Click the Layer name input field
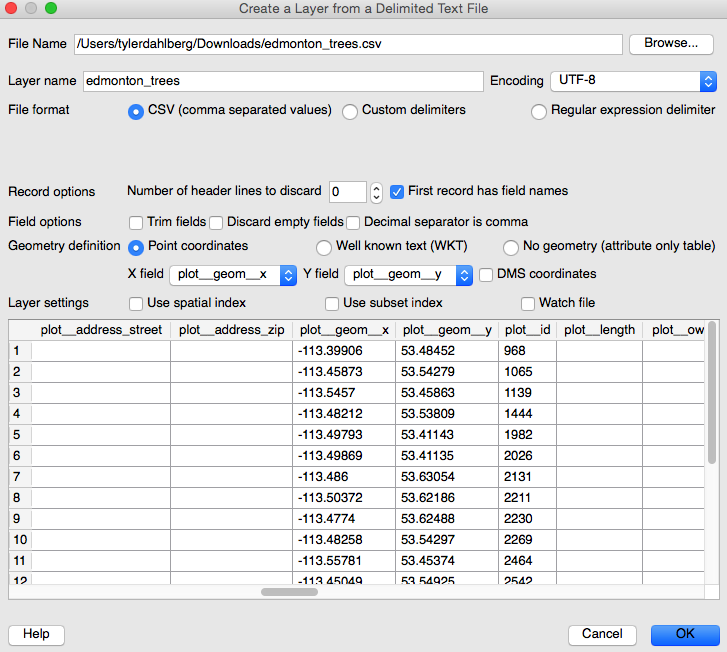The image size is (727, 652). coord(282,81)
